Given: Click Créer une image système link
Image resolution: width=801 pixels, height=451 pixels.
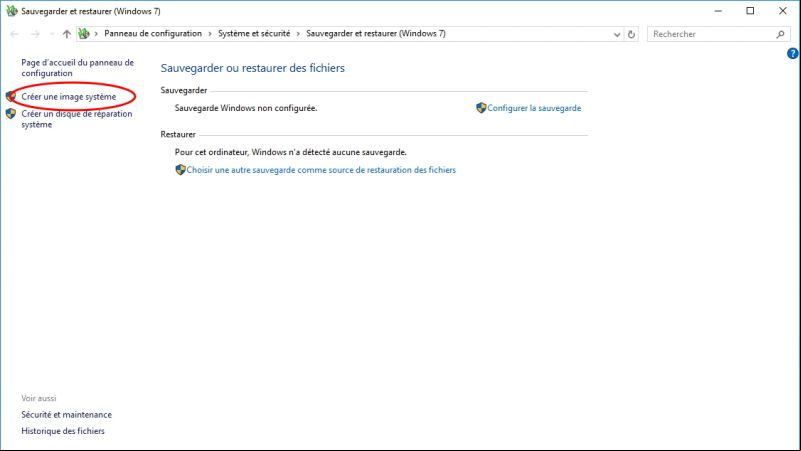Looking at the screenshot, I should click(68, 97).
